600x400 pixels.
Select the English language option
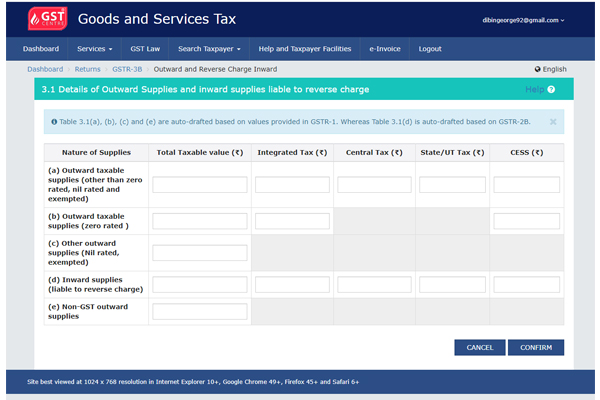click(x=554, y=69)
